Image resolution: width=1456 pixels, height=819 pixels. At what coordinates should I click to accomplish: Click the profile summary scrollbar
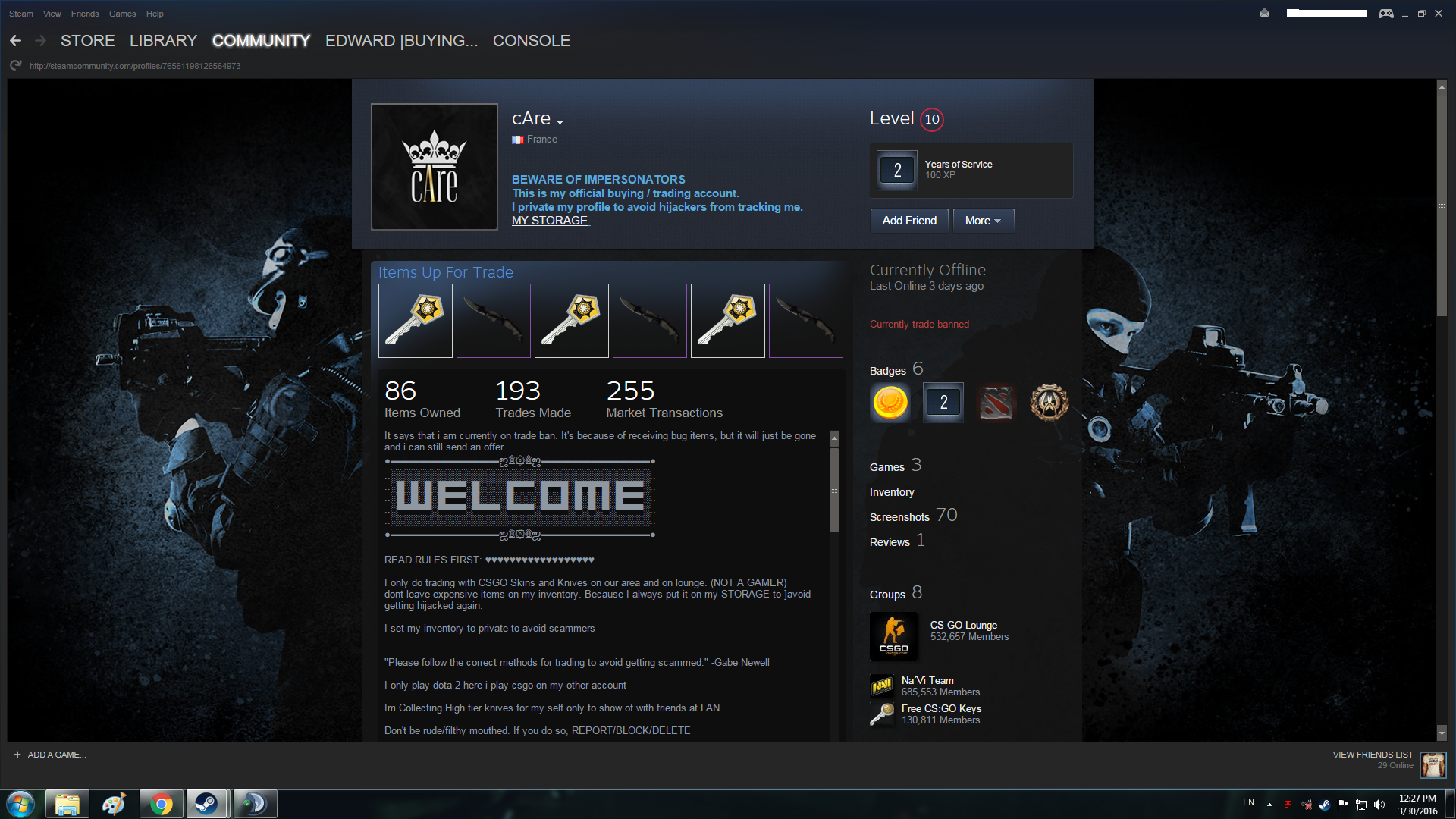(x=834, y=490)
